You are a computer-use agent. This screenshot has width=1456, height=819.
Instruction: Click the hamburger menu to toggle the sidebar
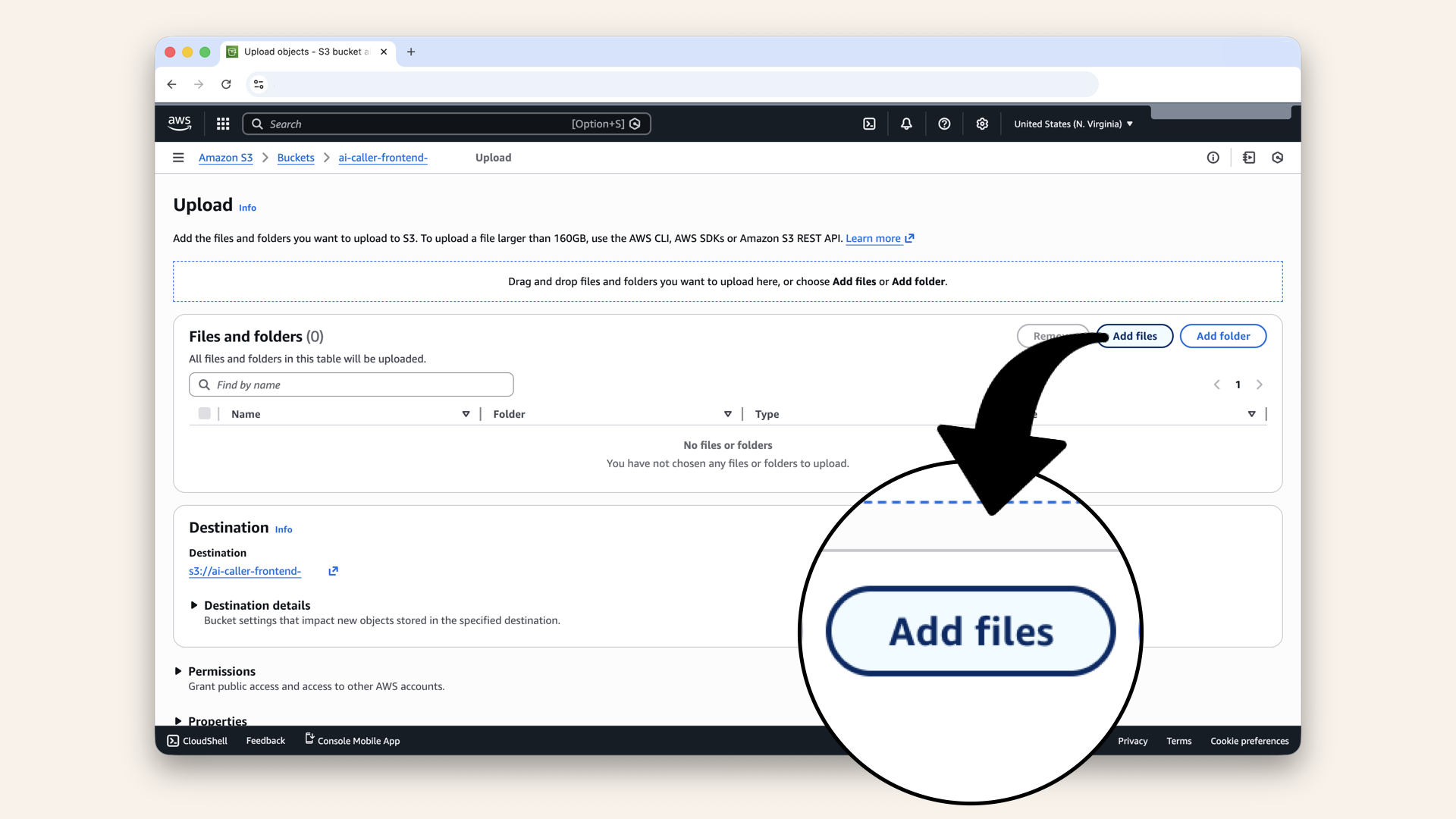(178, 158)
